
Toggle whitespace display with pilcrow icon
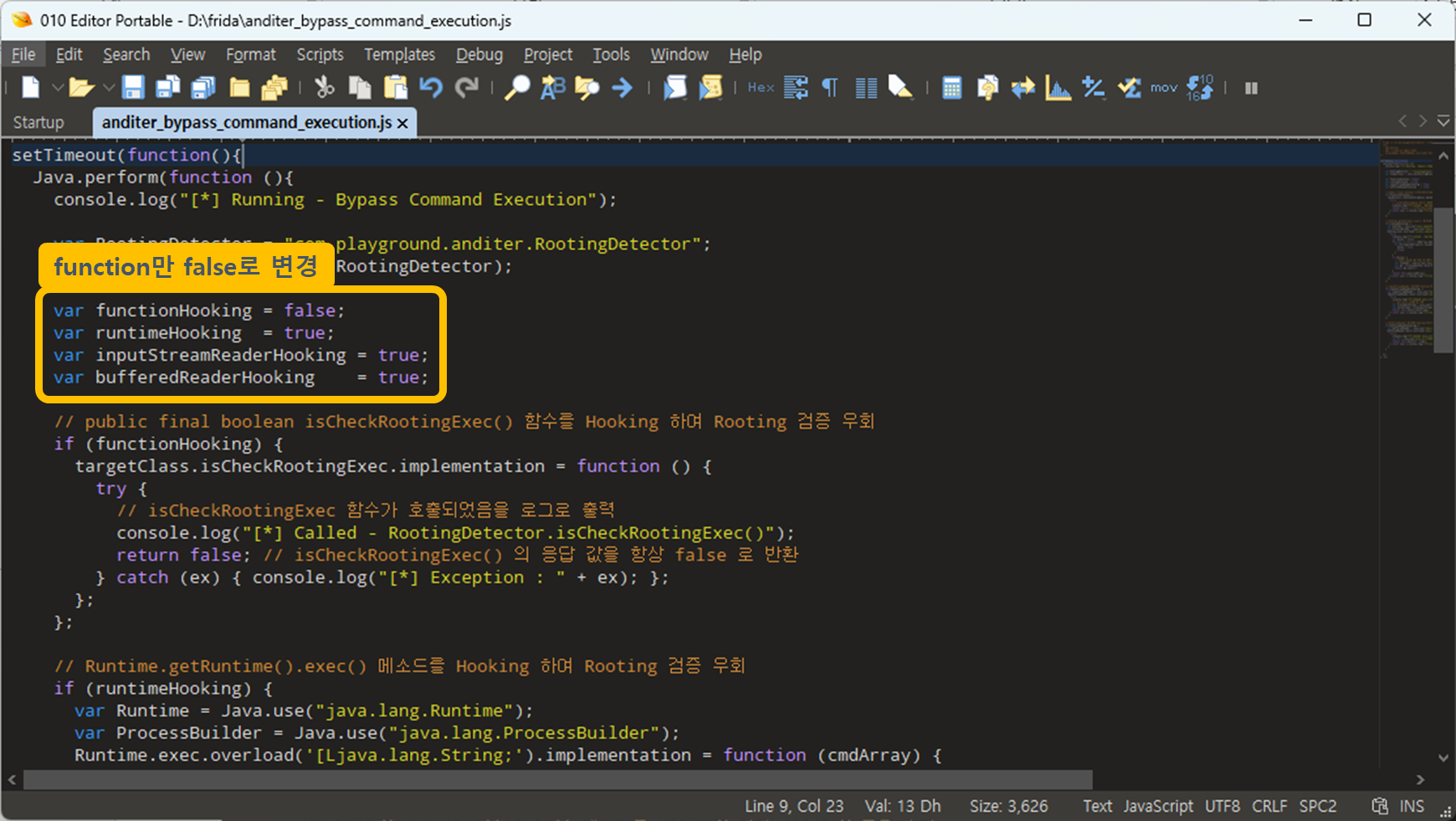(830, 87)
